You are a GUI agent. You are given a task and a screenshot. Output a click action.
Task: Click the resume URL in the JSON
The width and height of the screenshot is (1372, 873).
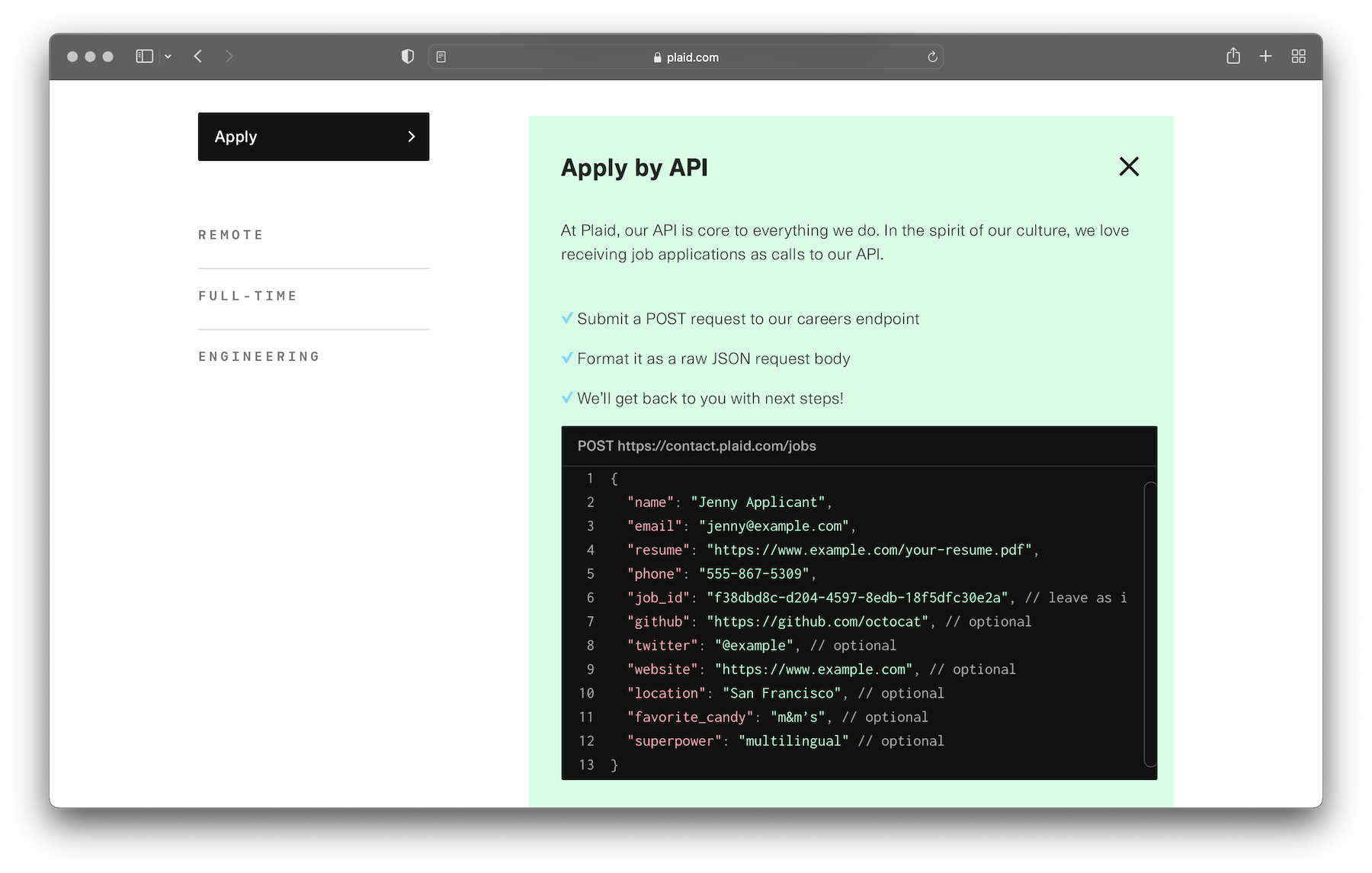[x=869, y=550]
